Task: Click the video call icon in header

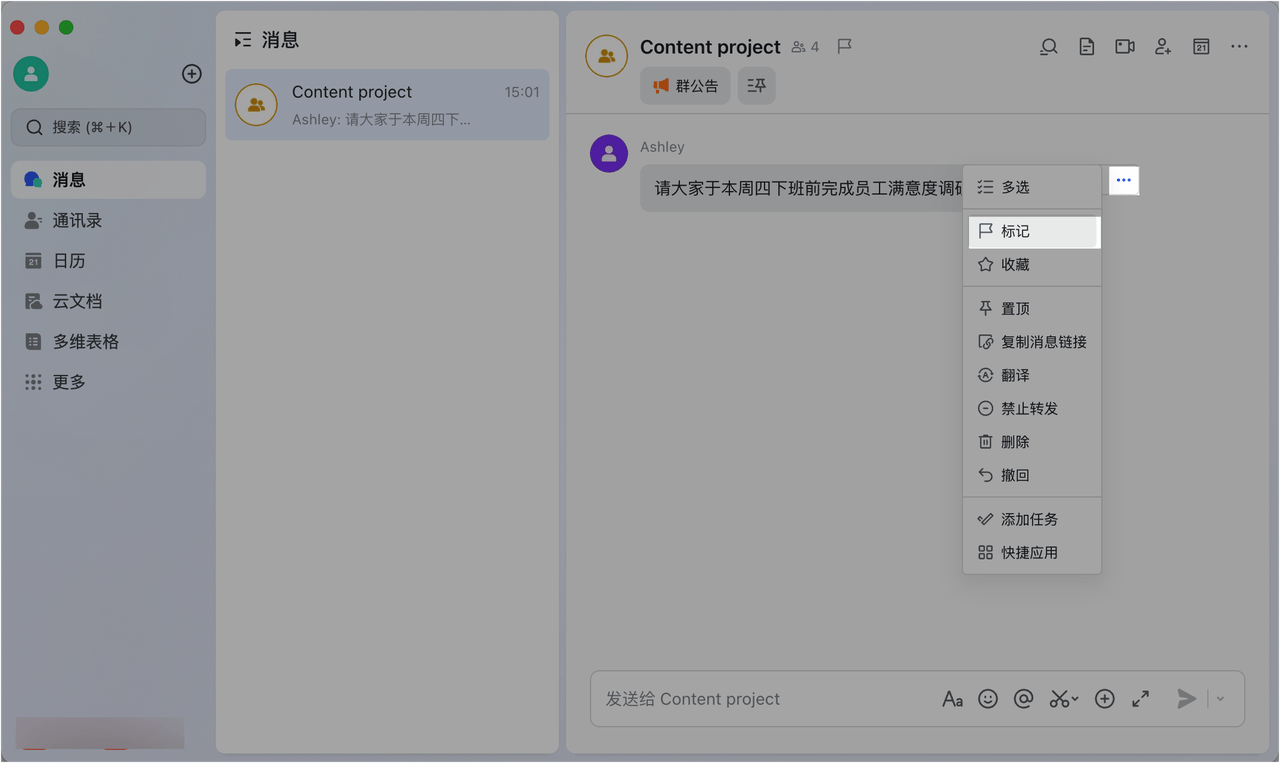Action: pyautogui.click(x=1125, y=46)
